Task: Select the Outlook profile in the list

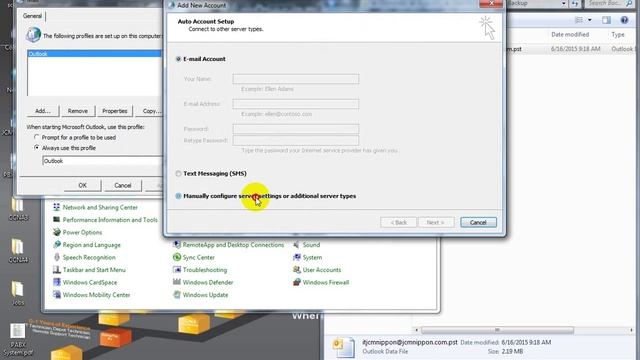Action: [x=94, y=54]
